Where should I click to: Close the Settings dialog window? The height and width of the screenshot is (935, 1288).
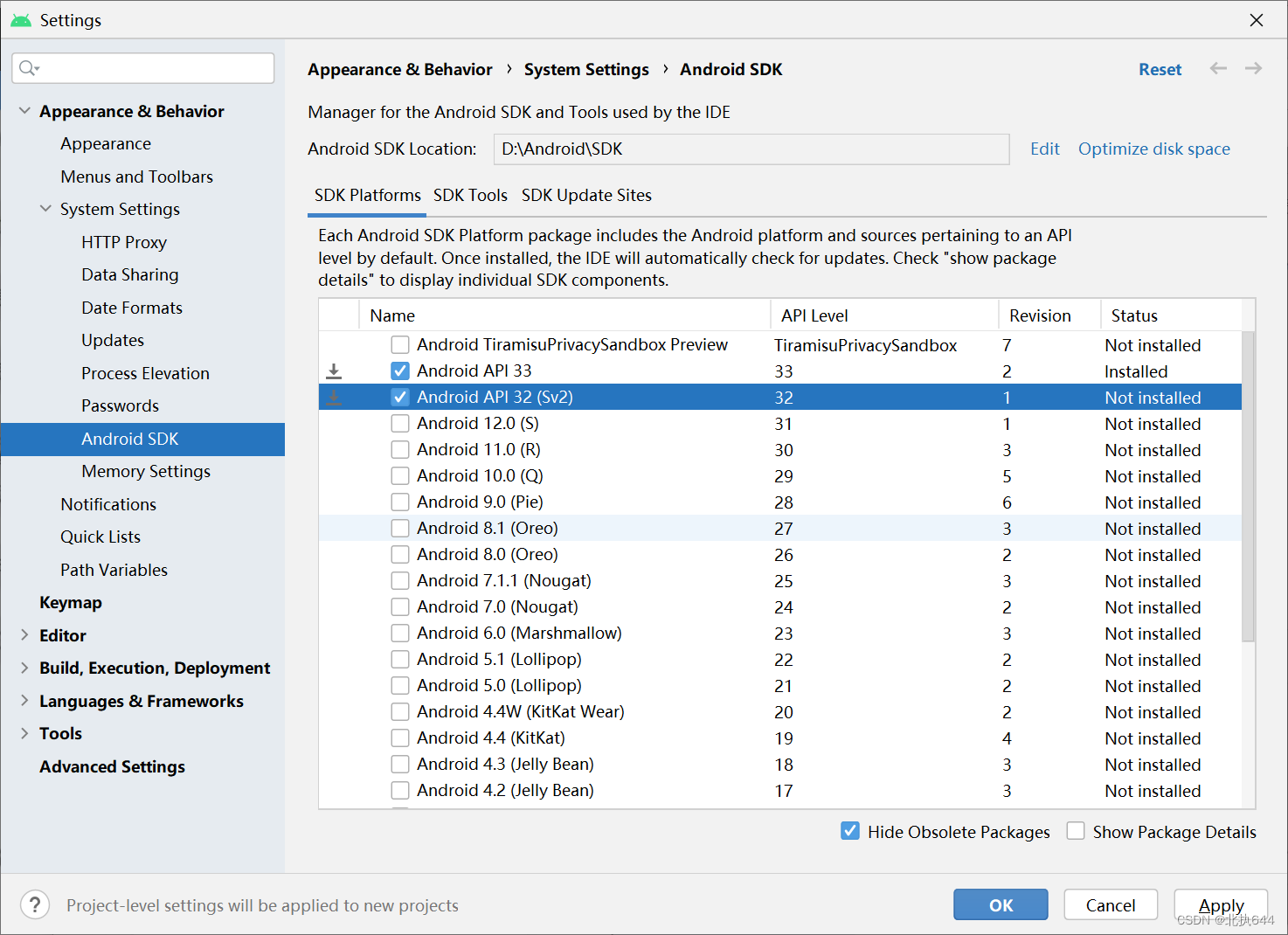pyautogui.click(x=1257, y=19)
